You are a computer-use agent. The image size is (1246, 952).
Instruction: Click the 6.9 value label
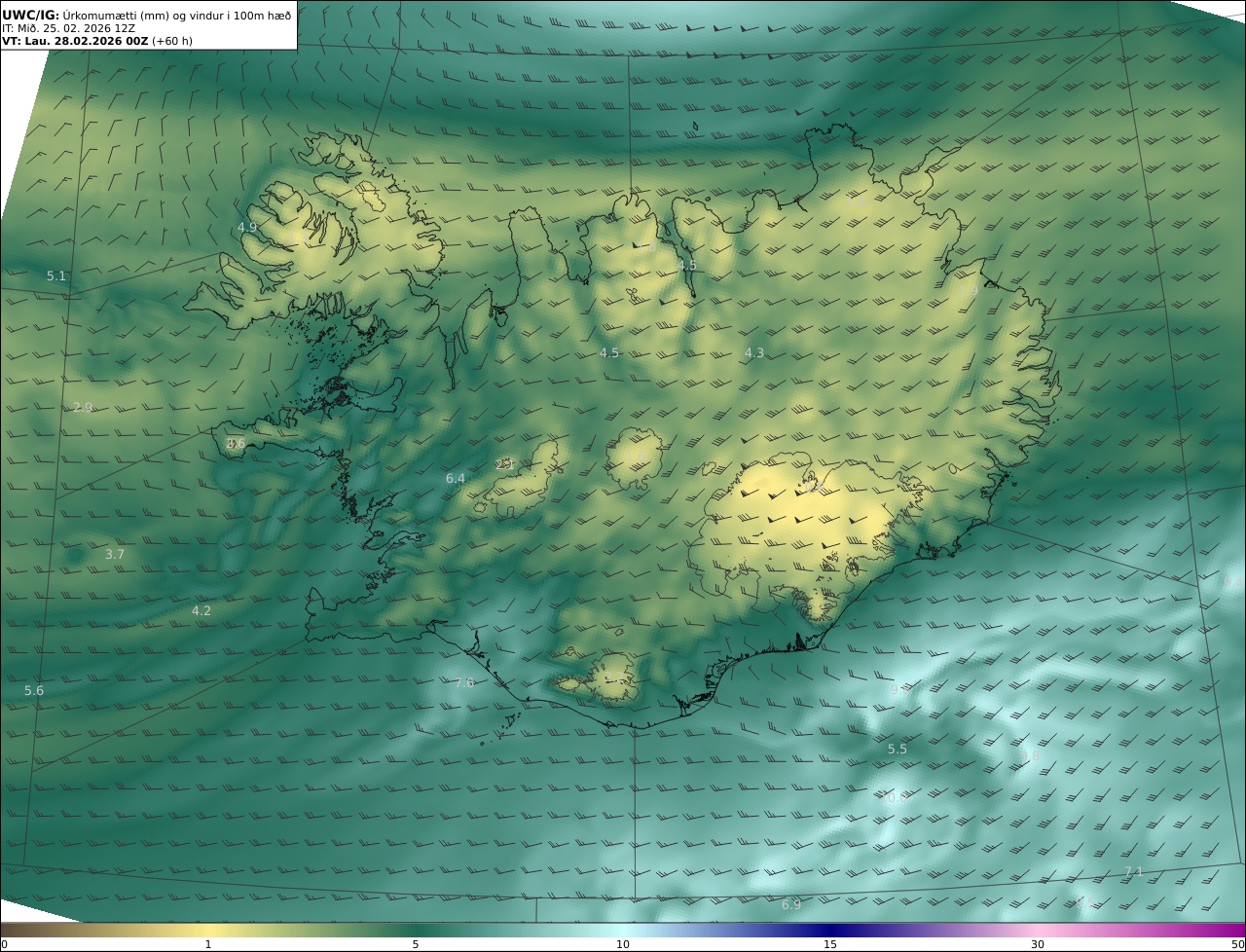[x=791, y=905]
